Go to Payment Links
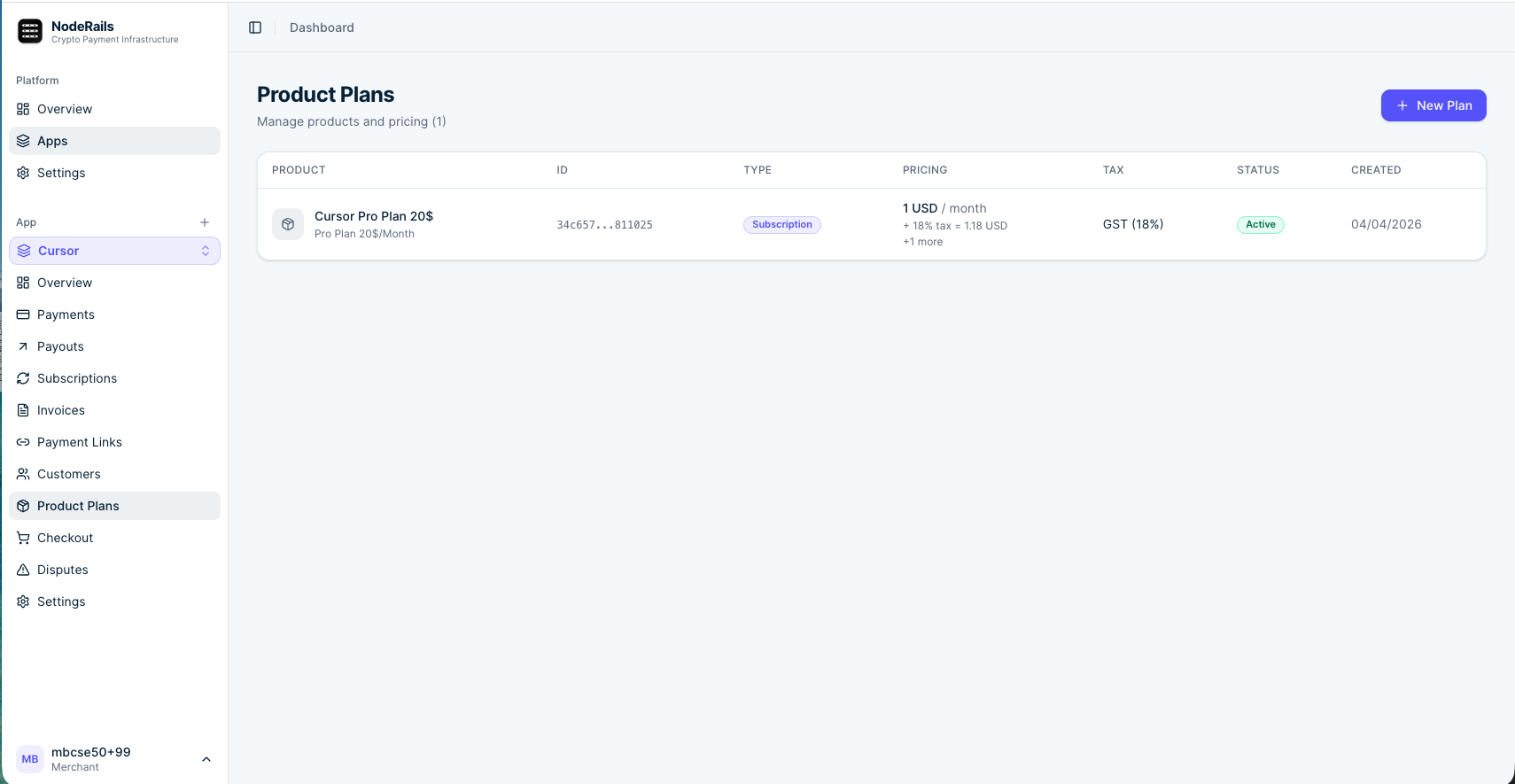The height and width of the screenshot is (784, 1515). coord(115,442)
